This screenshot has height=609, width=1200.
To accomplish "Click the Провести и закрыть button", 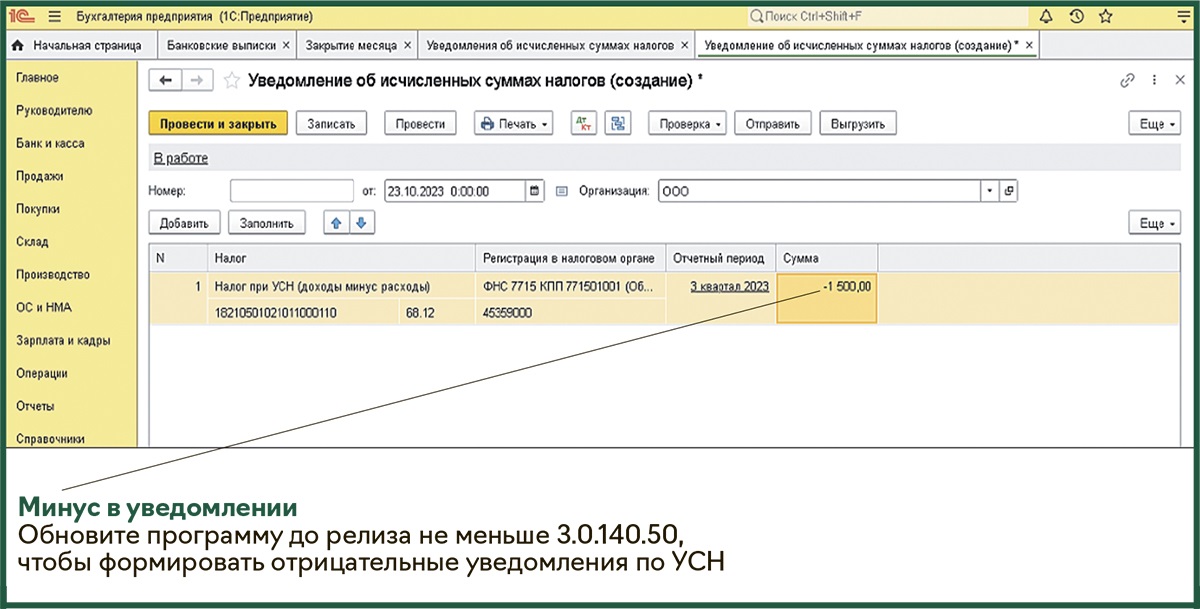I will tap(218, 124).
